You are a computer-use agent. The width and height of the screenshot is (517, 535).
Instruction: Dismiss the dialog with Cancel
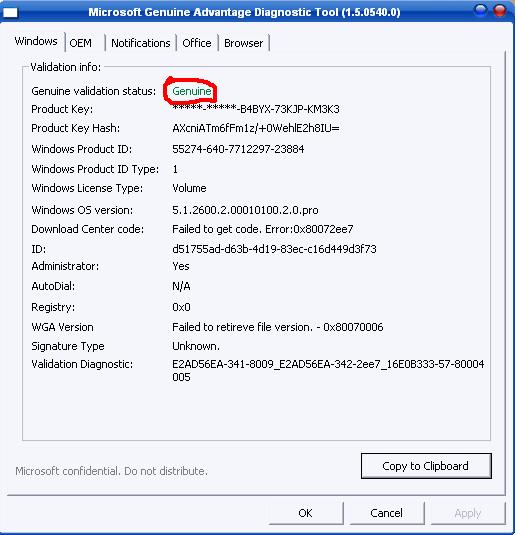(387, 513)
